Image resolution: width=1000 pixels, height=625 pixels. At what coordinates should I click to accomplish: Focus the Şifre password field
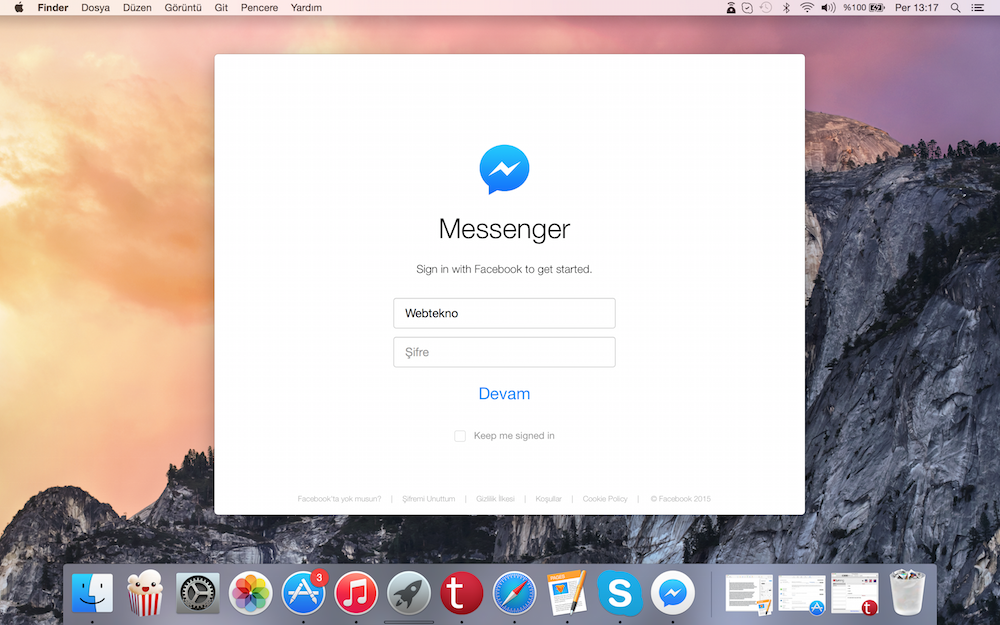[504, 352]
